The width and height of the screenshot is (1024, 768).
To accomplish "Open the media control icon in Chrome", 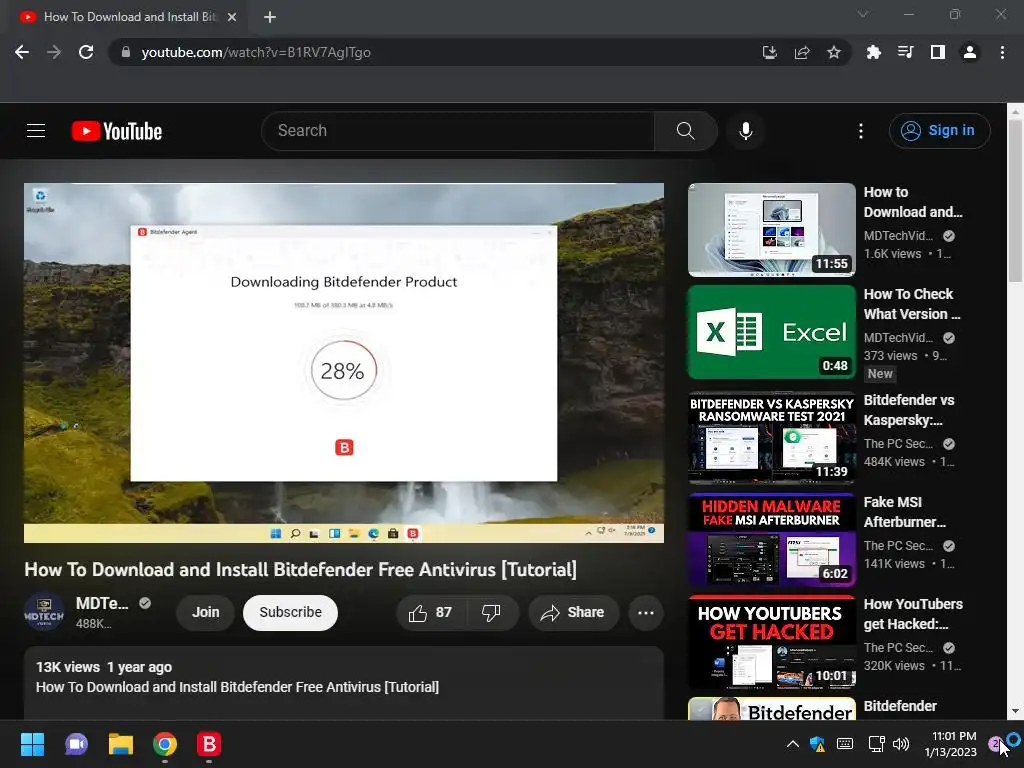I will (x=905, y=52).
